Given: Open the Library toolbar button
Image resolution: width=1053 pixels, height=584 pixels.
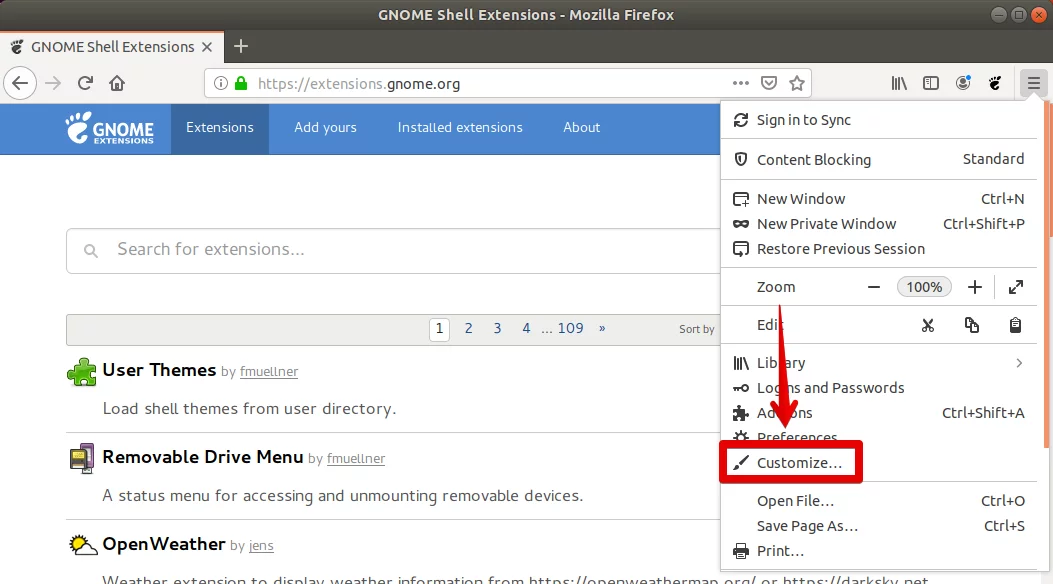Looking at the screenshot, I should [899, 83].
